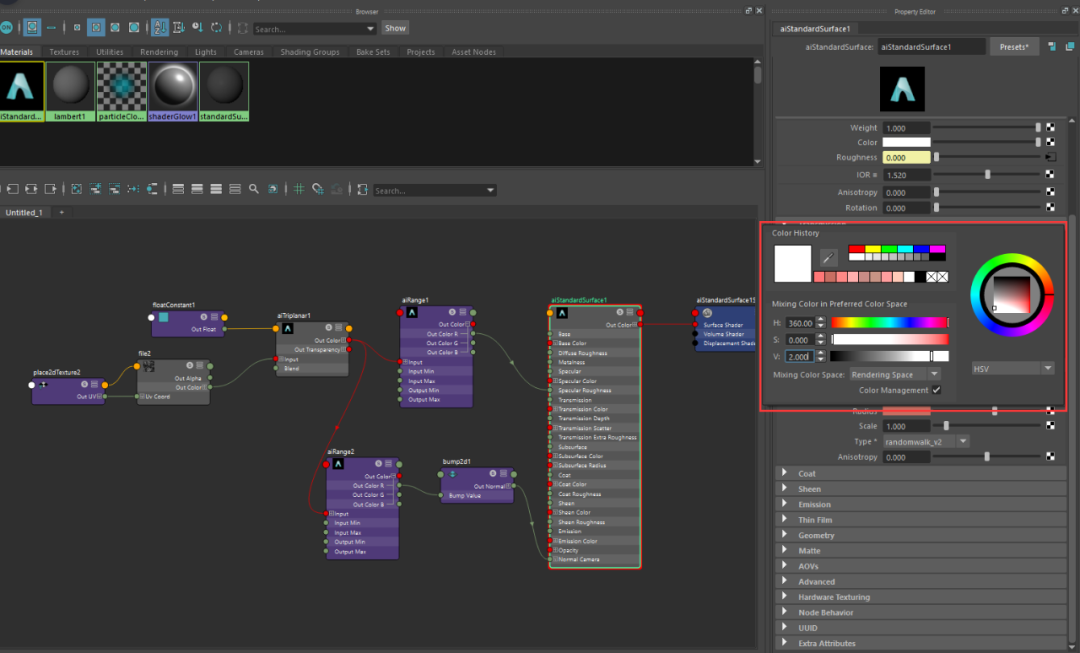Open the Rendering Space dropdown

(895, 374)
